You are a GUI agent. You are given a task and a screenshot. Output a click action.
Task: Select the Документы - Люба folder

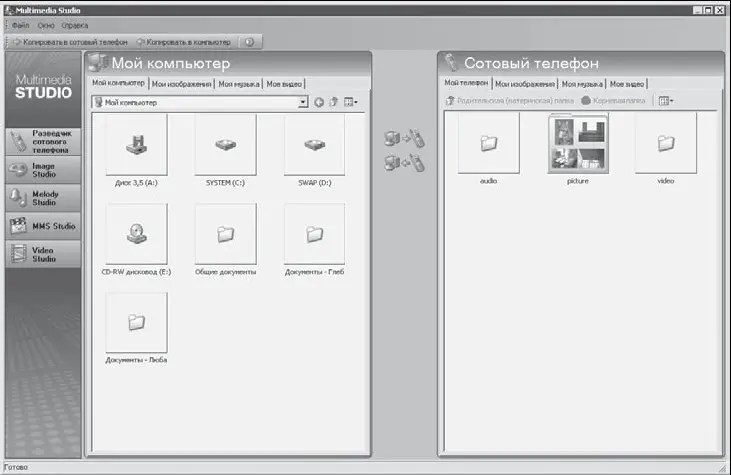click(x=137, y=322)
